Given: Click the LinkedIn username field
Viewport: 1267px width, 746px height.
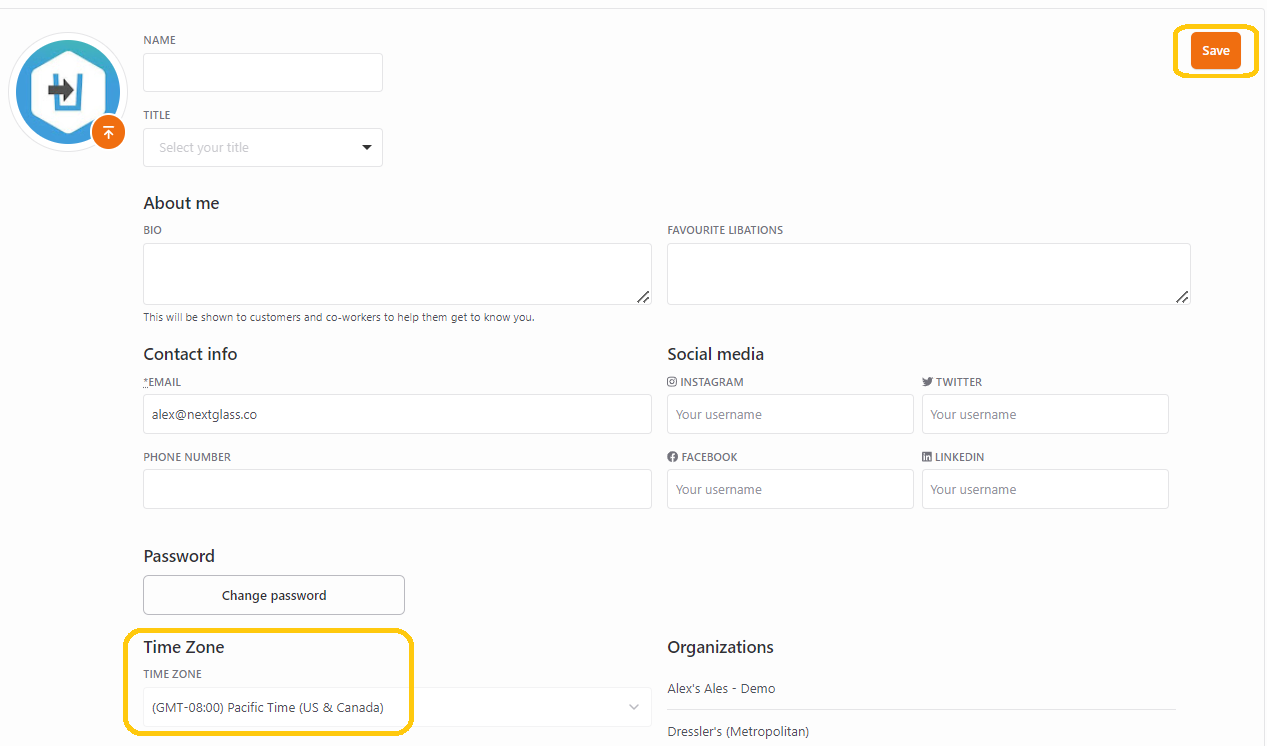Looking at the screenshot, I should click(x=1045, y=489).
